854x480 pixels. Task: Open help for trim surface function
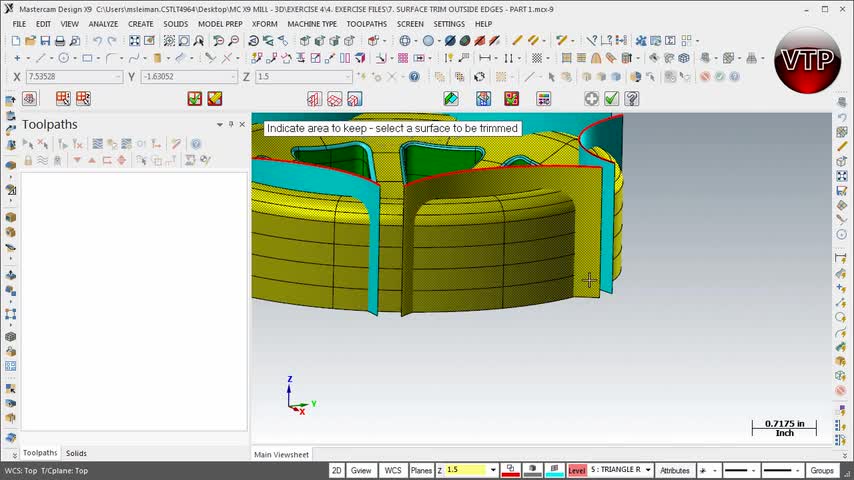pyautogui.click(x=632, y=99)
